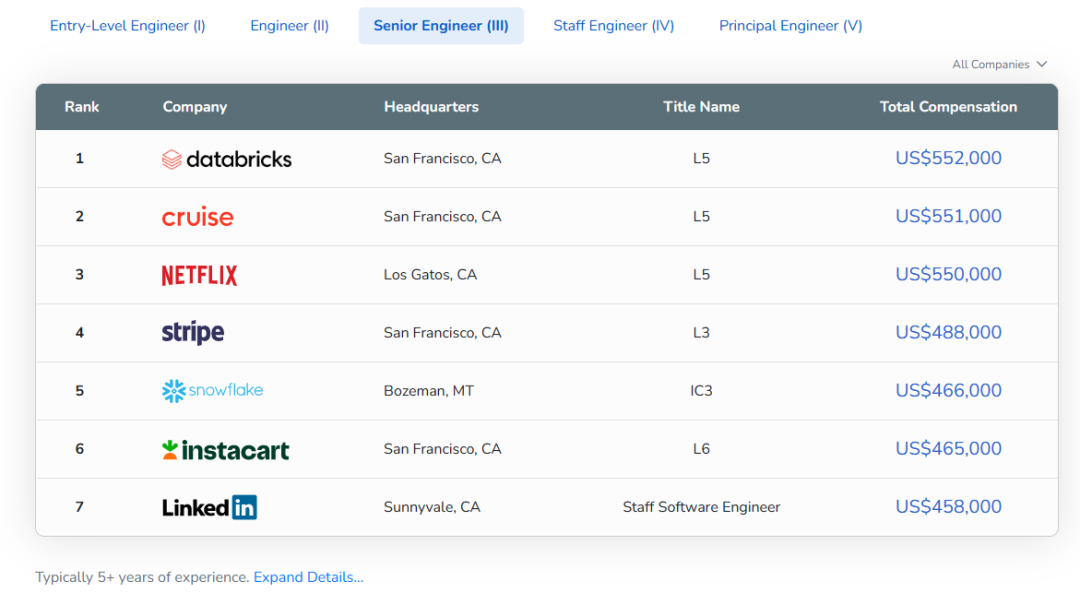Image resolution: width=1080 pixels, height=593 pixels.
Task: Click the chevron next to All Companies
Action: point(1042,64)
